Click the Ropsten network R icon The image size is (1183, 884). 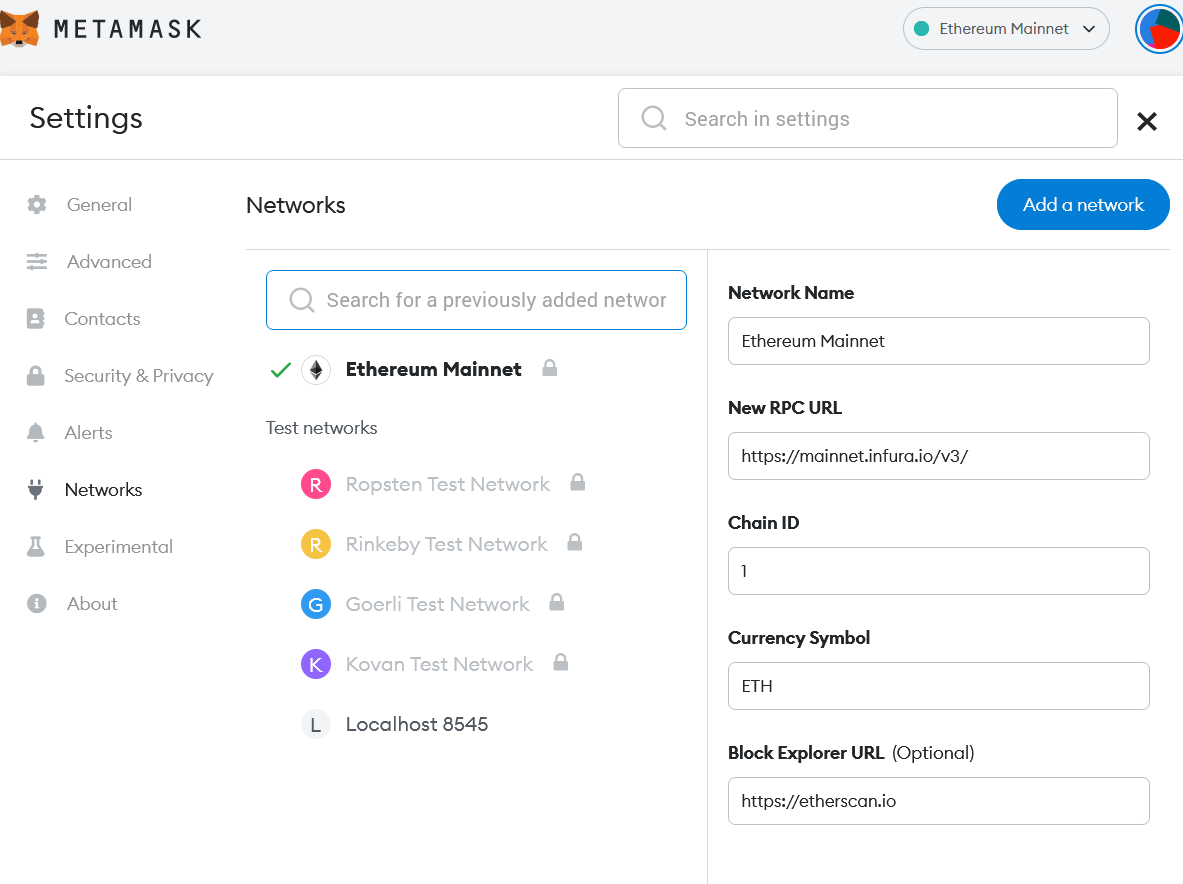pyautogui.click(x=315, y=485)
